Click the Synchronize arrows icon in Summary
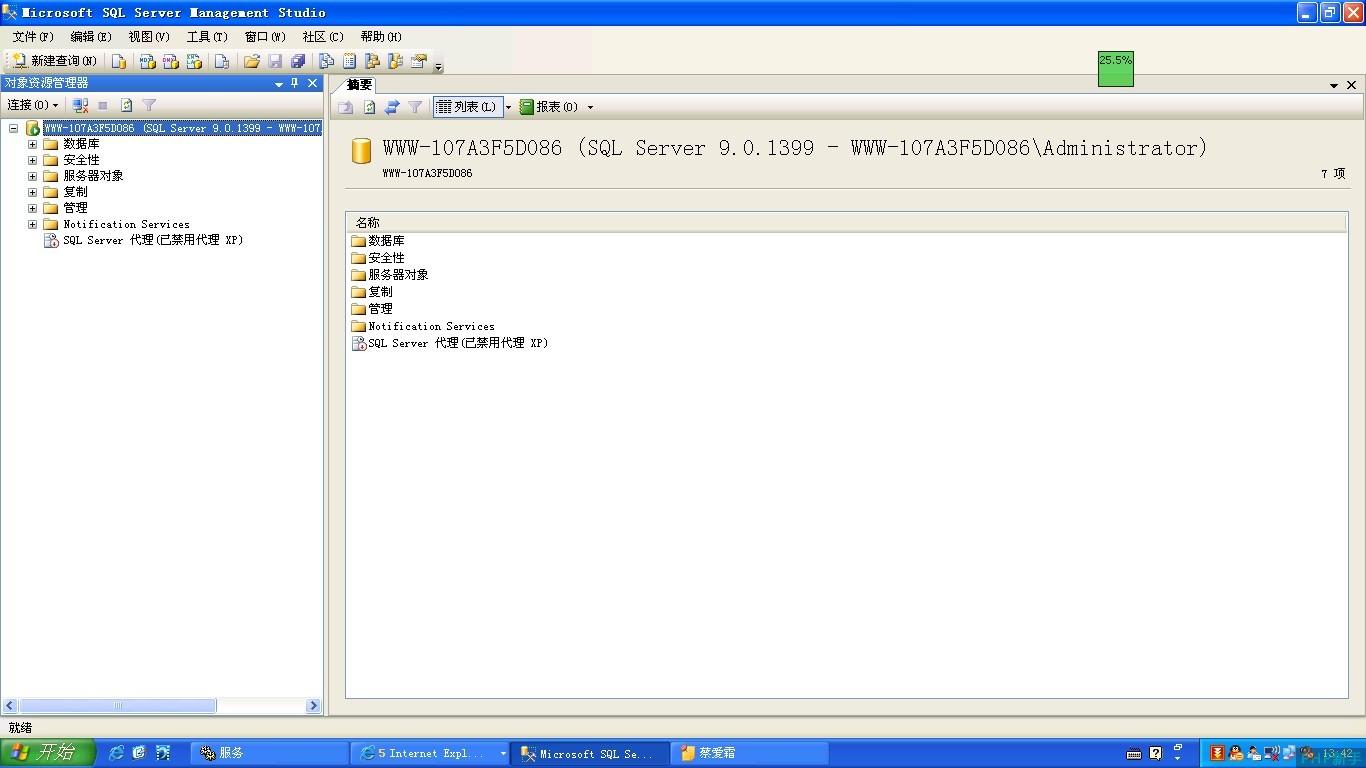This screenshot has height=768, width=1366. coord(392,107)
